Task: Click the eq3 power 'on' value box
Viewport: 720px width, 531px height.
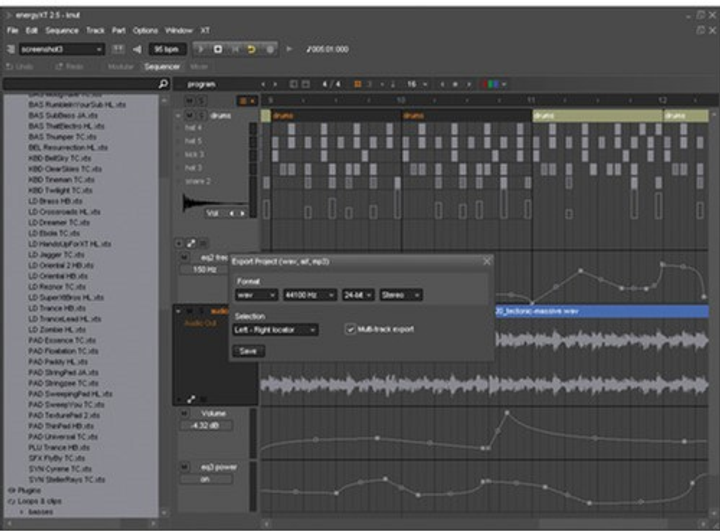Action: pyautogui.click(x=205, y=479)
